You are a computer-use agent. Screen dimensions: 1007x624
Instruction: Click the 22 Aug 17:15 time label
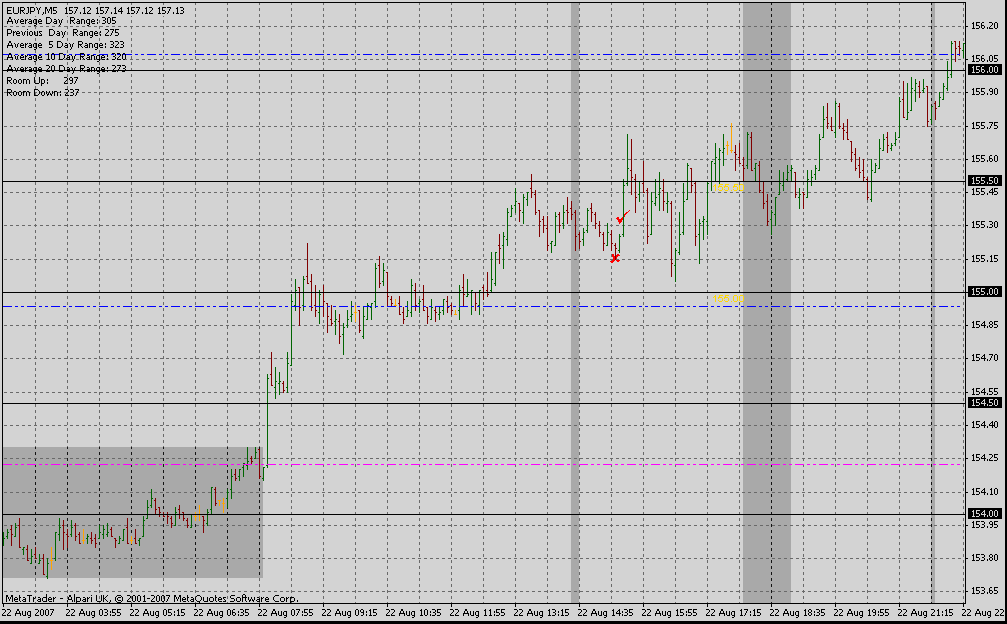click(x=738, y=612)
